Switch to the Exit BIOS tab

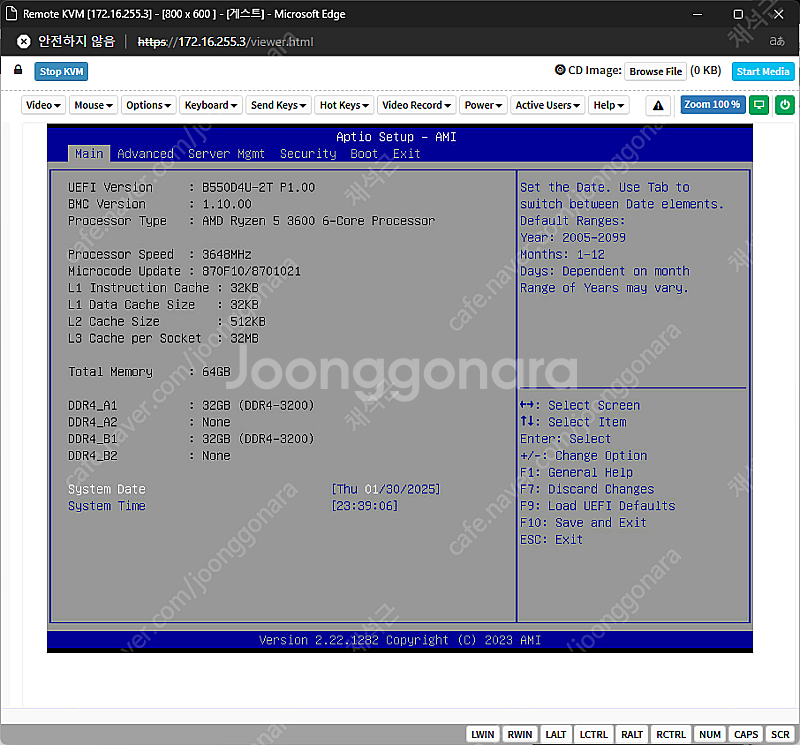pos(407,154)
